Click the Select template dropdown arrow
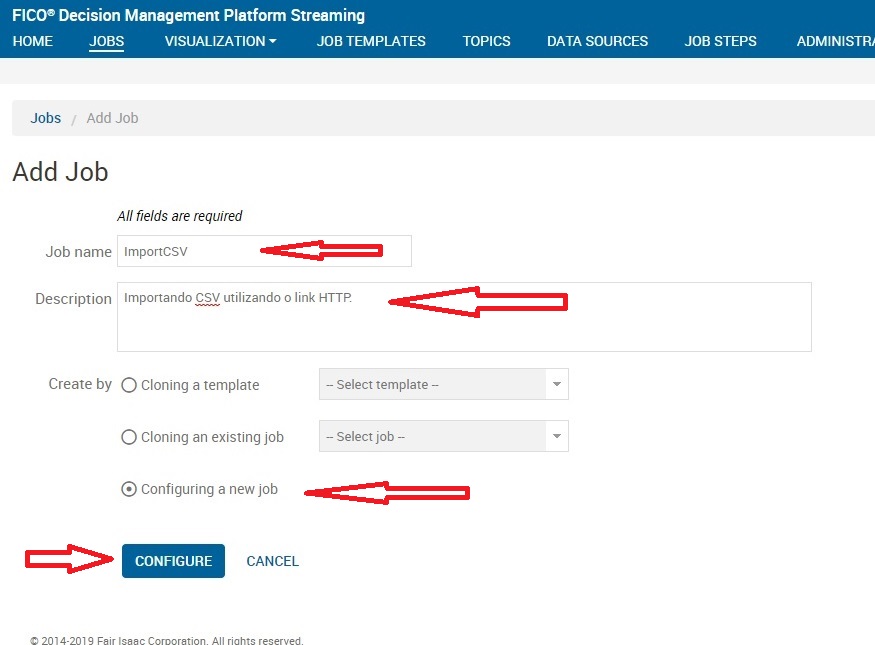 click(x=557, y=385)
